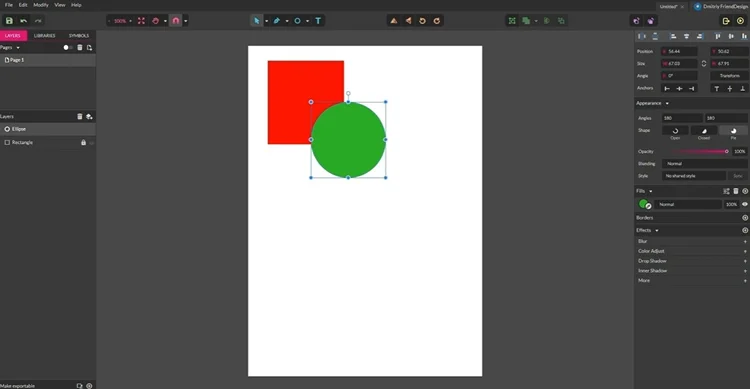Open the View menu
The height and width of the screenshot is (389, 750).
click(60, 5)
